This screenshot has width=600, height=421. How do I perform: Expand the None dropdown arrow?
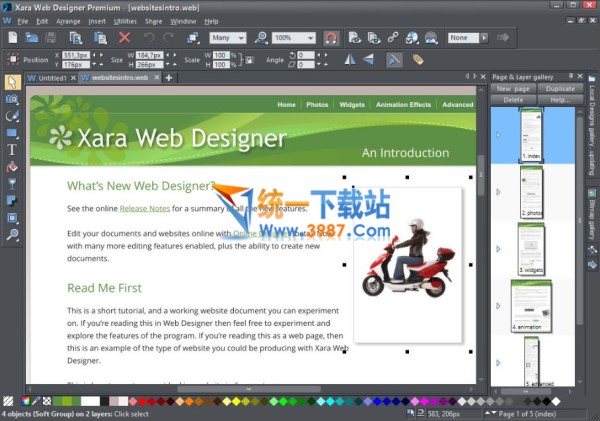click(x=484, y=38)
